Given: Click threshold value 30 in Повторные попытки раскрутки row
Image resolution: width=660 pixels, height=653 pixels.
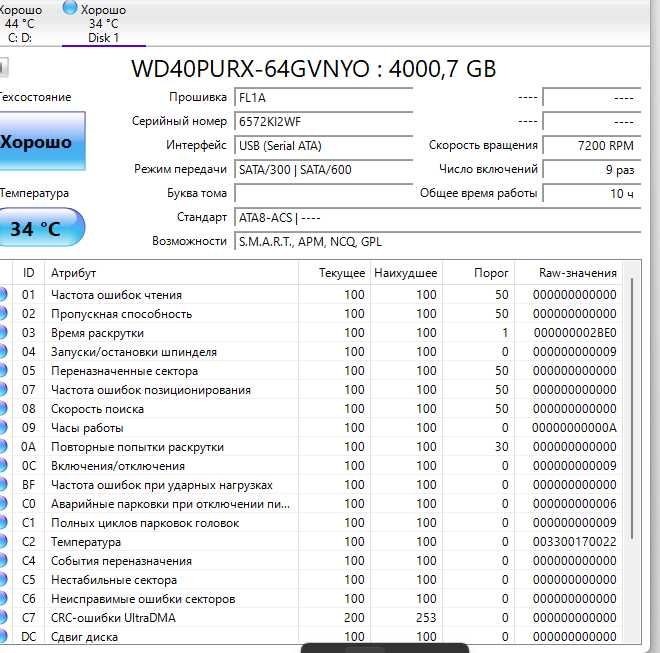Looking at the screenshot, I should point(502,446).
